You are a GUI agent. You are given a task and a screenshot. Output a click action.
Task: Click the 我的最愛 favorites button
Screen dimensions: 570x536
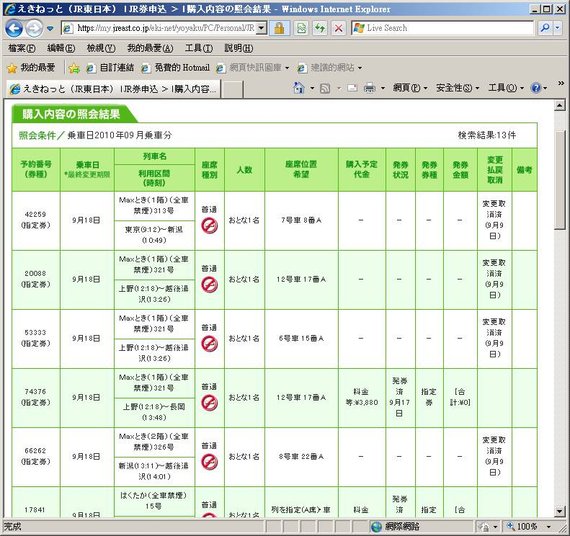31,68
